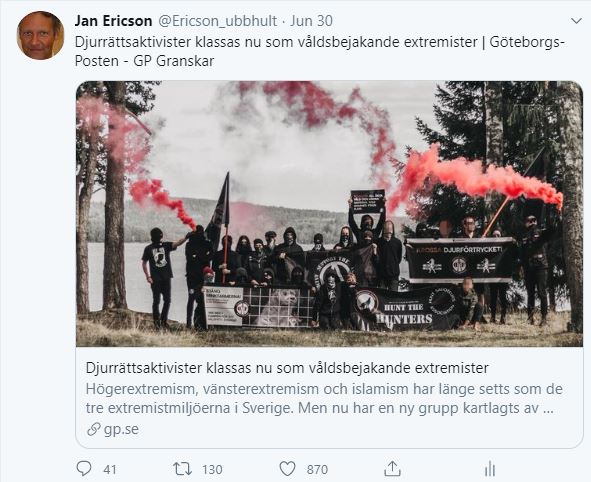Like the tweet with the heart icon
The height and width of the screenshot is (482, 591).
[x=287, y=469]
